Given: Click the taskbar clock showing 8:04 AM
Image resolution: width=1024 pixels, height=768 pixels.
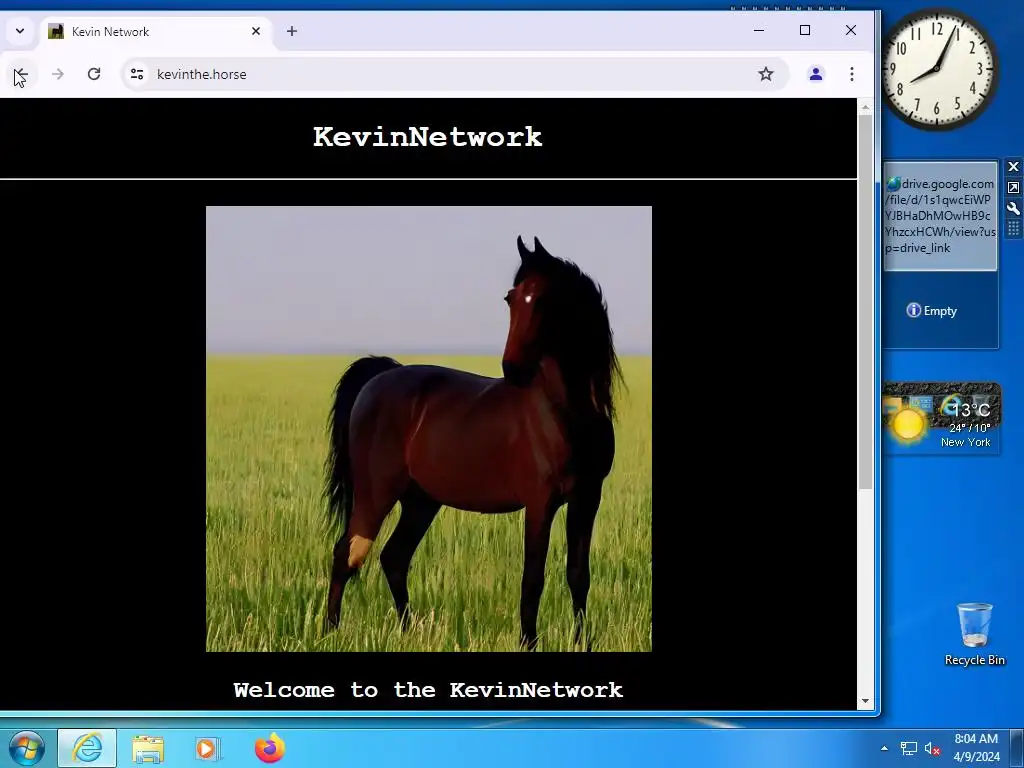Looking at the screenshot, I should (x=976, y=748).
